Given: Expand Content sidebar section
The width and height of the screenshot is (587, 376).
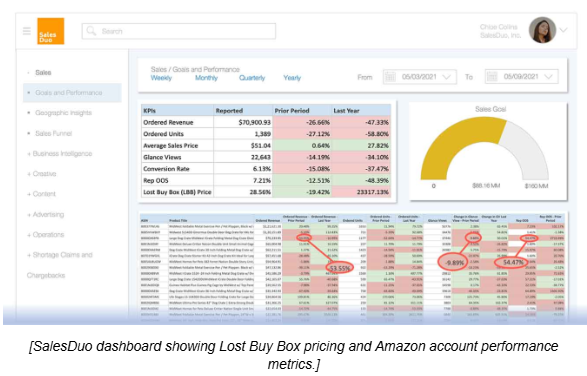Looking at the screenshot, I should pyautogui.click(x=41, y=194).
